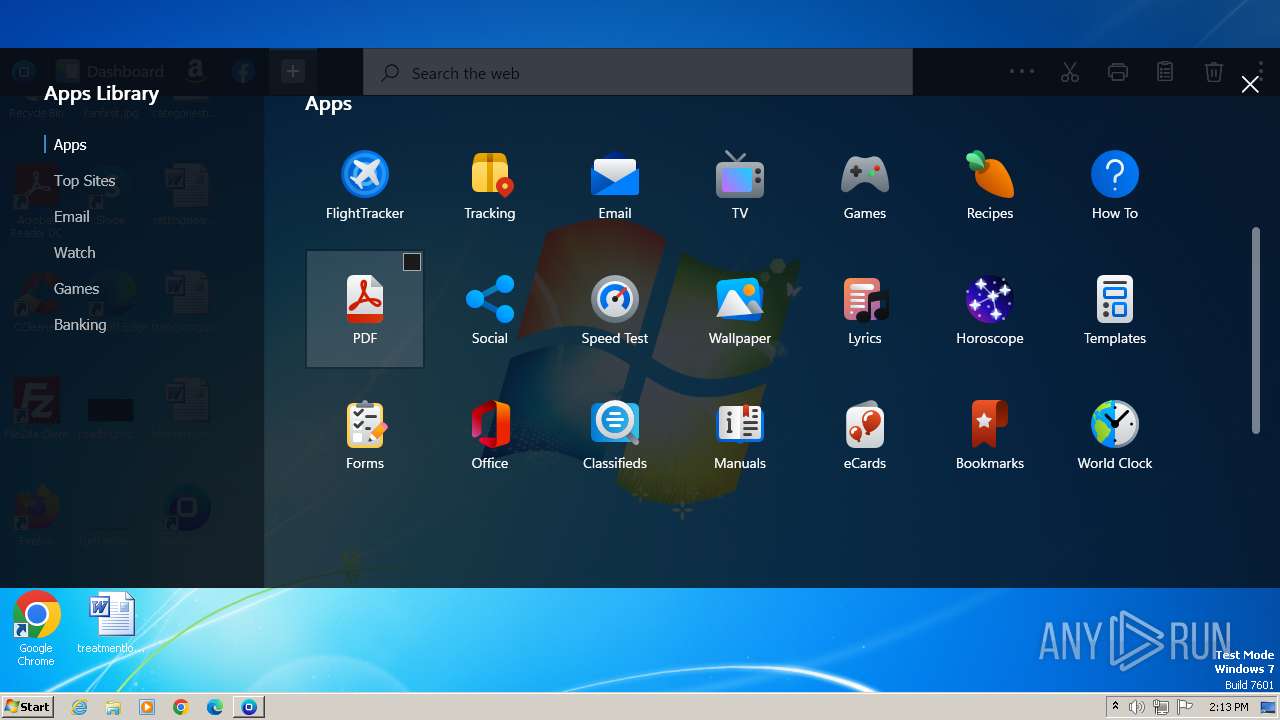Image resolution: width=1280 pixels, height=720 pixels.
Task: Select Top Sites category
Action: (85, 181)
